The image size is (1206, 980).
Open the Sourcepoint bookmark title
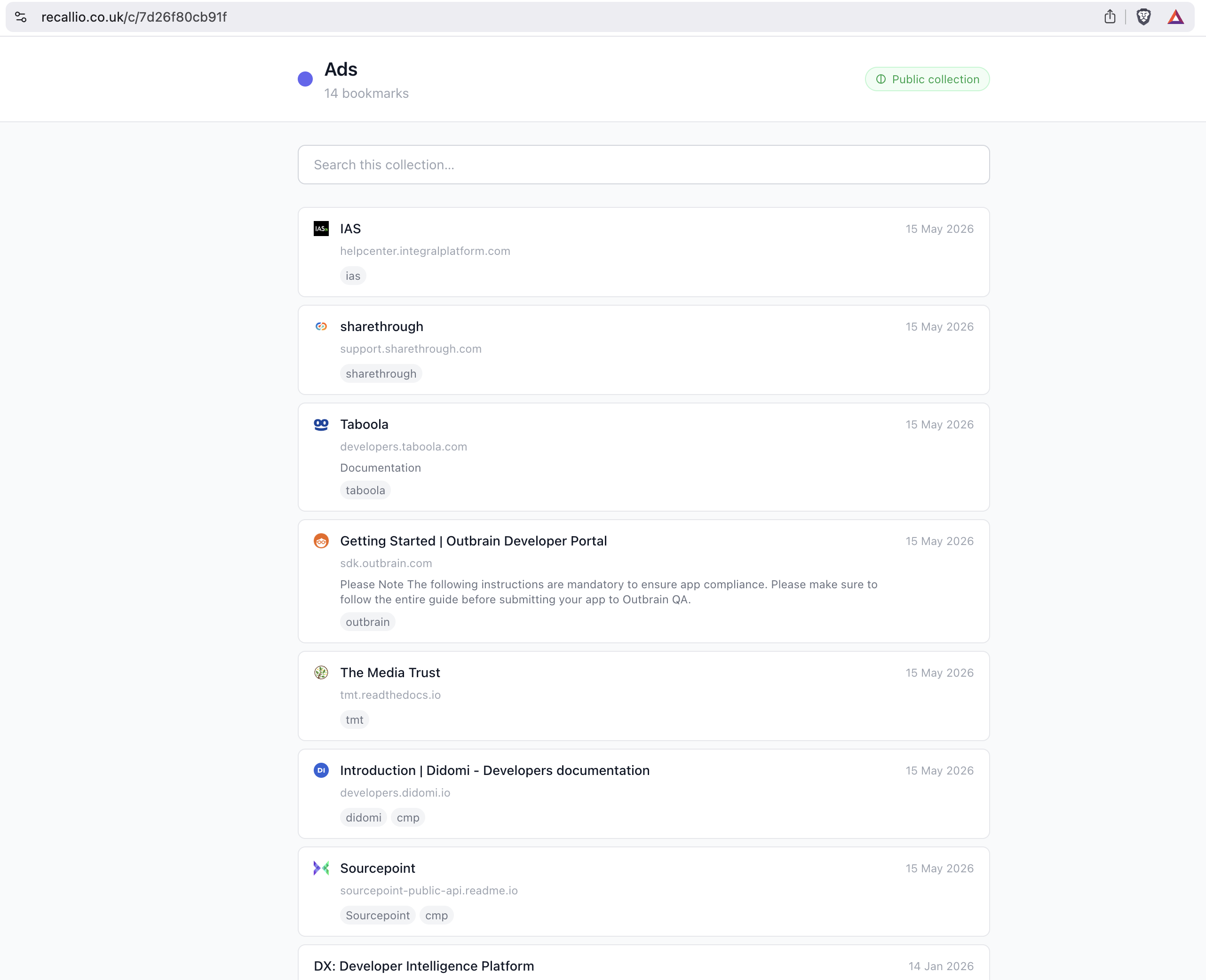tap(377, 868)
